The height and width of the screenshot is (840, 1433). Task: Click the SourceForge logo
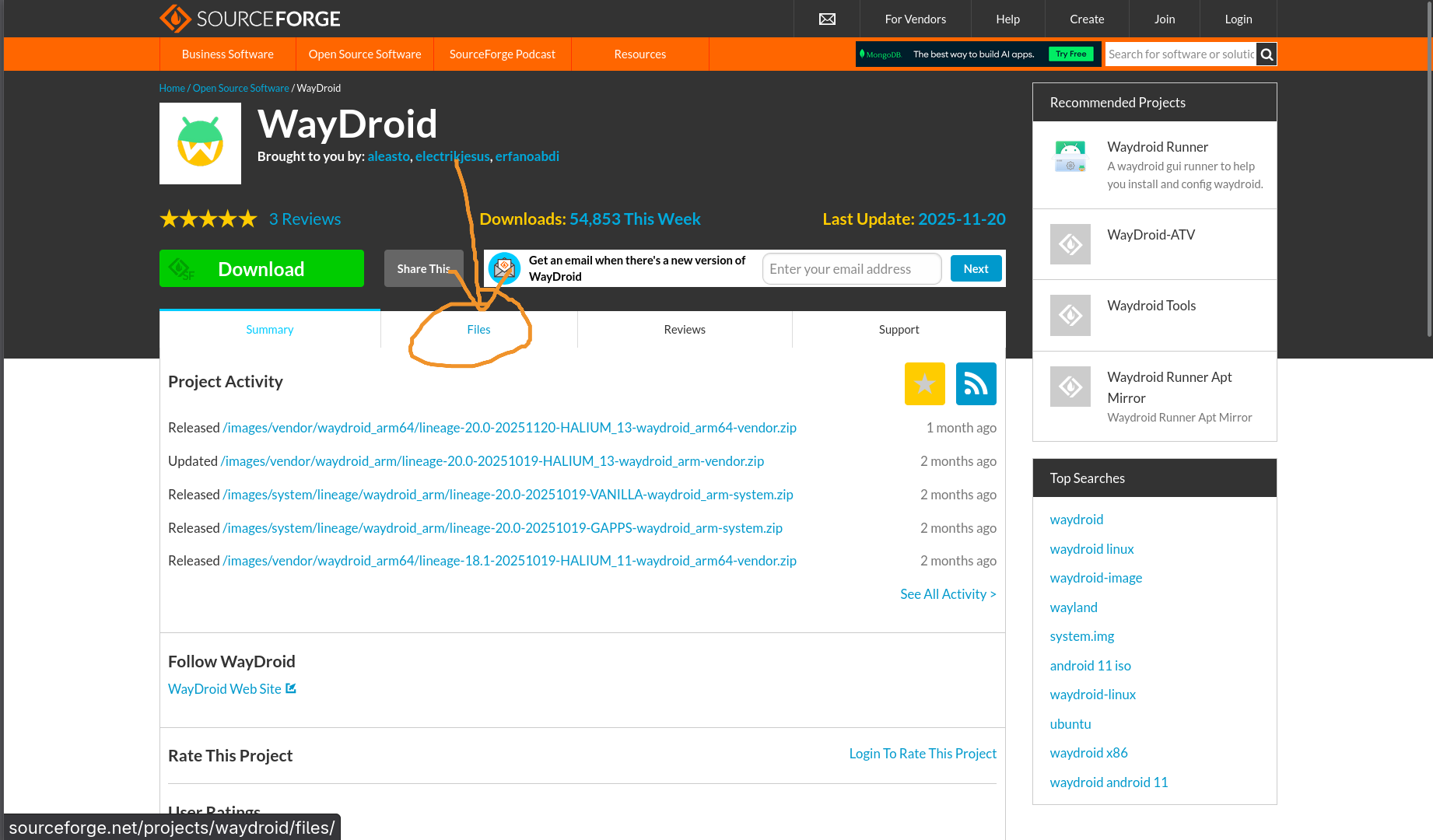pos(249,18)
